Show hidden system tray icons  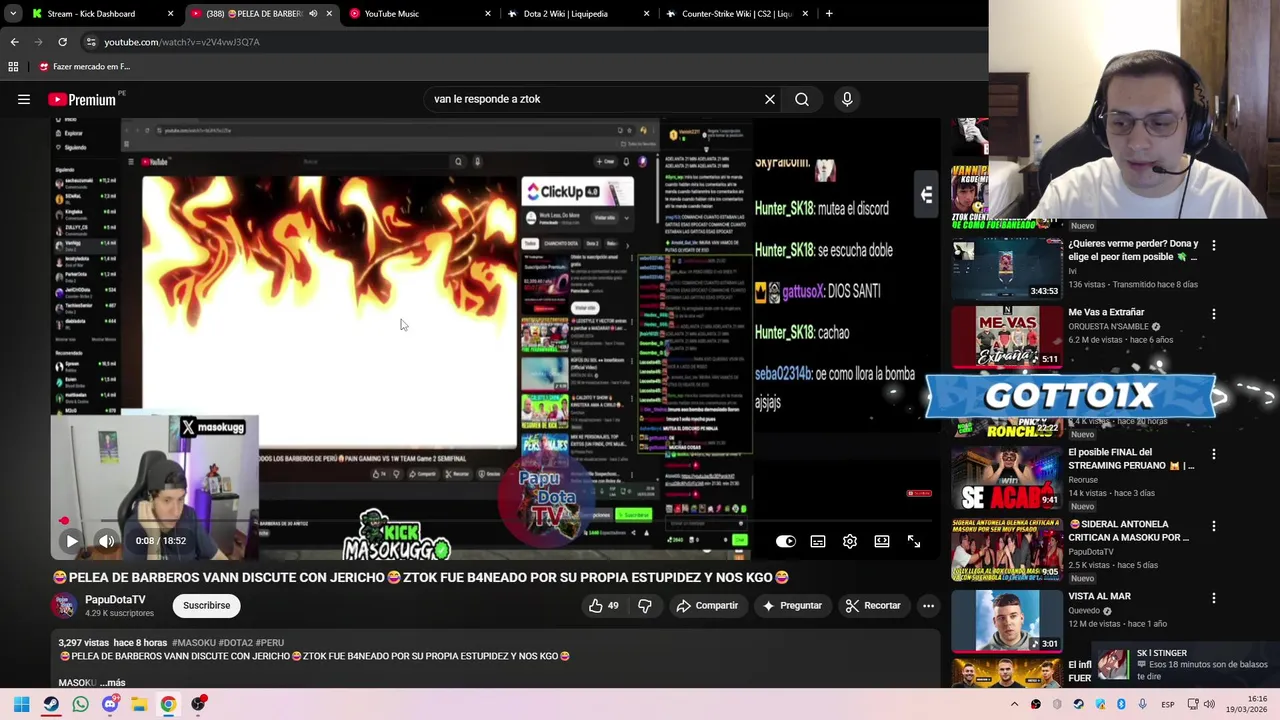(x=1014, y=704)
